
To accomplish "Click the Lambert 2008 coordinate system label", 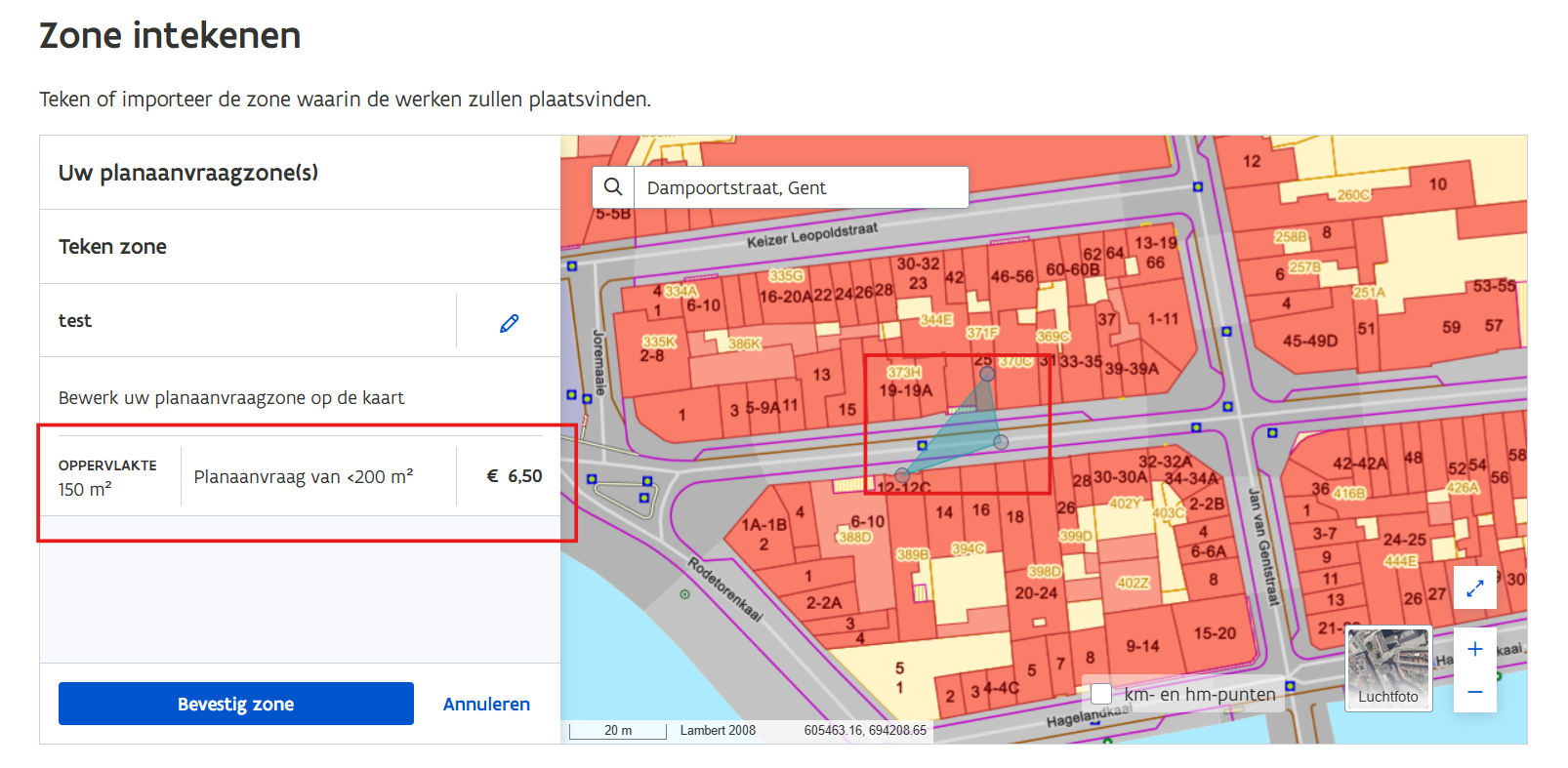I will coord(718,730).
